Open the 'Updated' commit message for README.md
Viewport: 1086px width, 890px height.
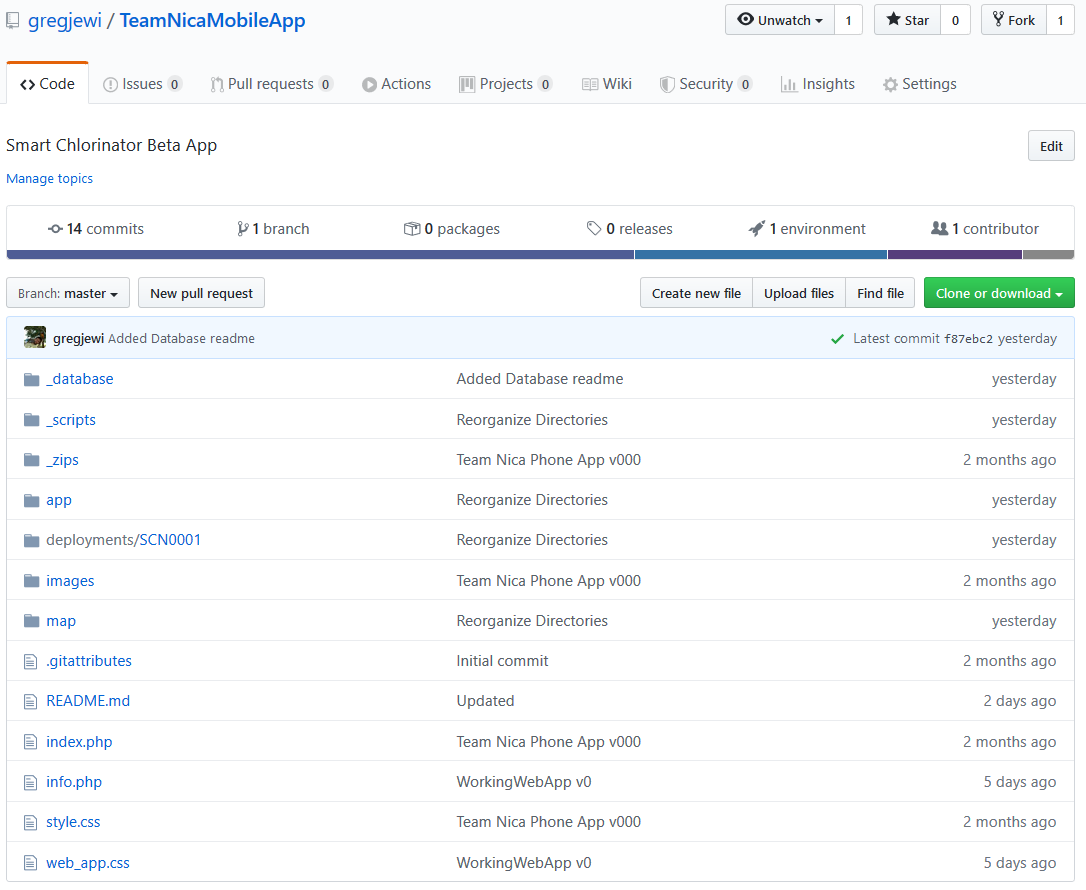[x=485, y=701]
